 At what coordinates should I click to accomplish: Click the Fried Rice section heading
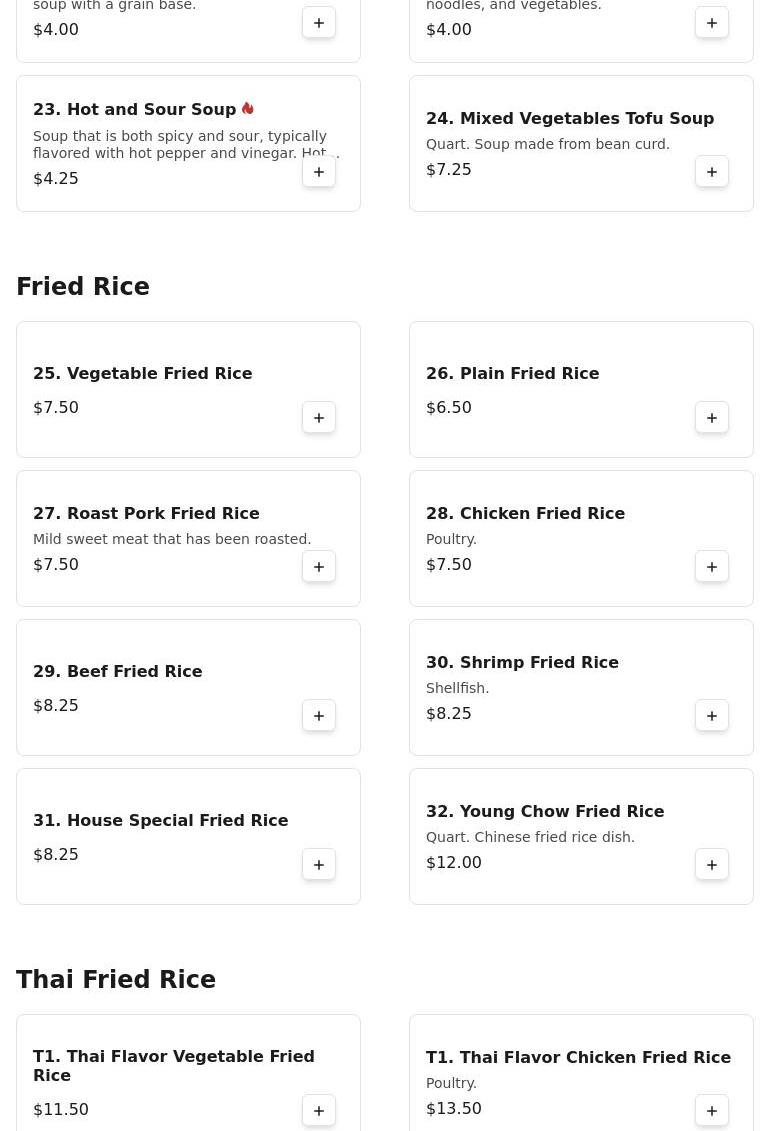[x=83, y=287]
